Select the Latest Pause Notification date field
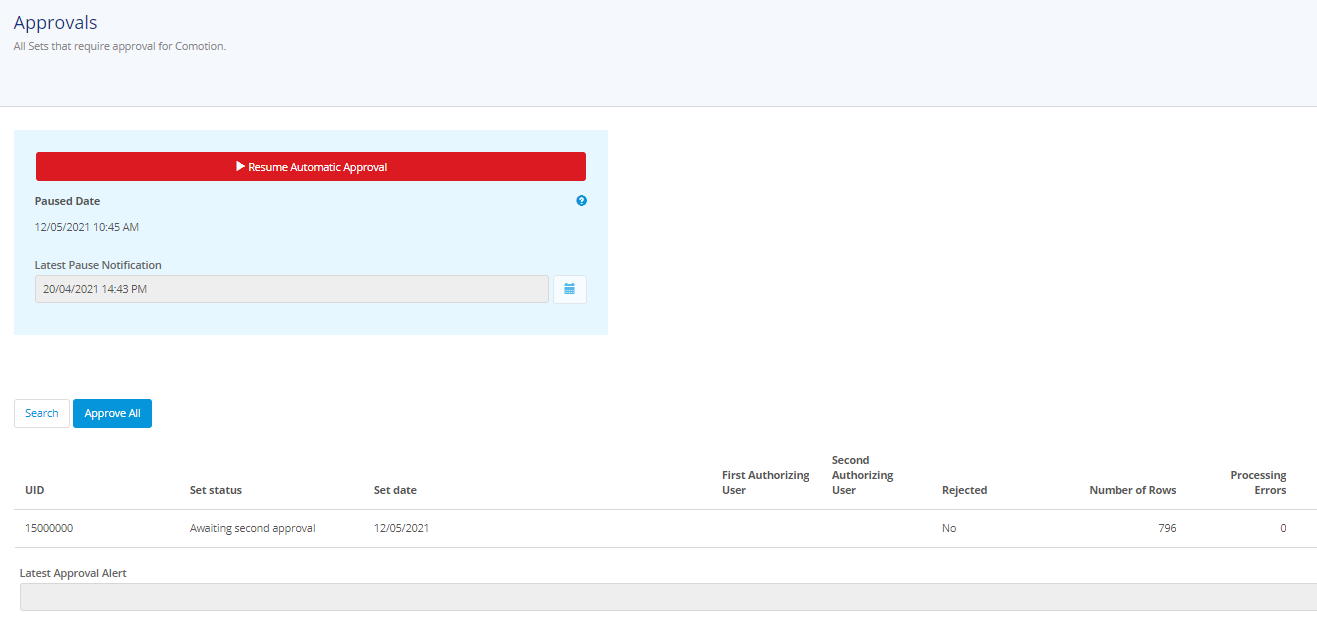 [x=292, y=289]
